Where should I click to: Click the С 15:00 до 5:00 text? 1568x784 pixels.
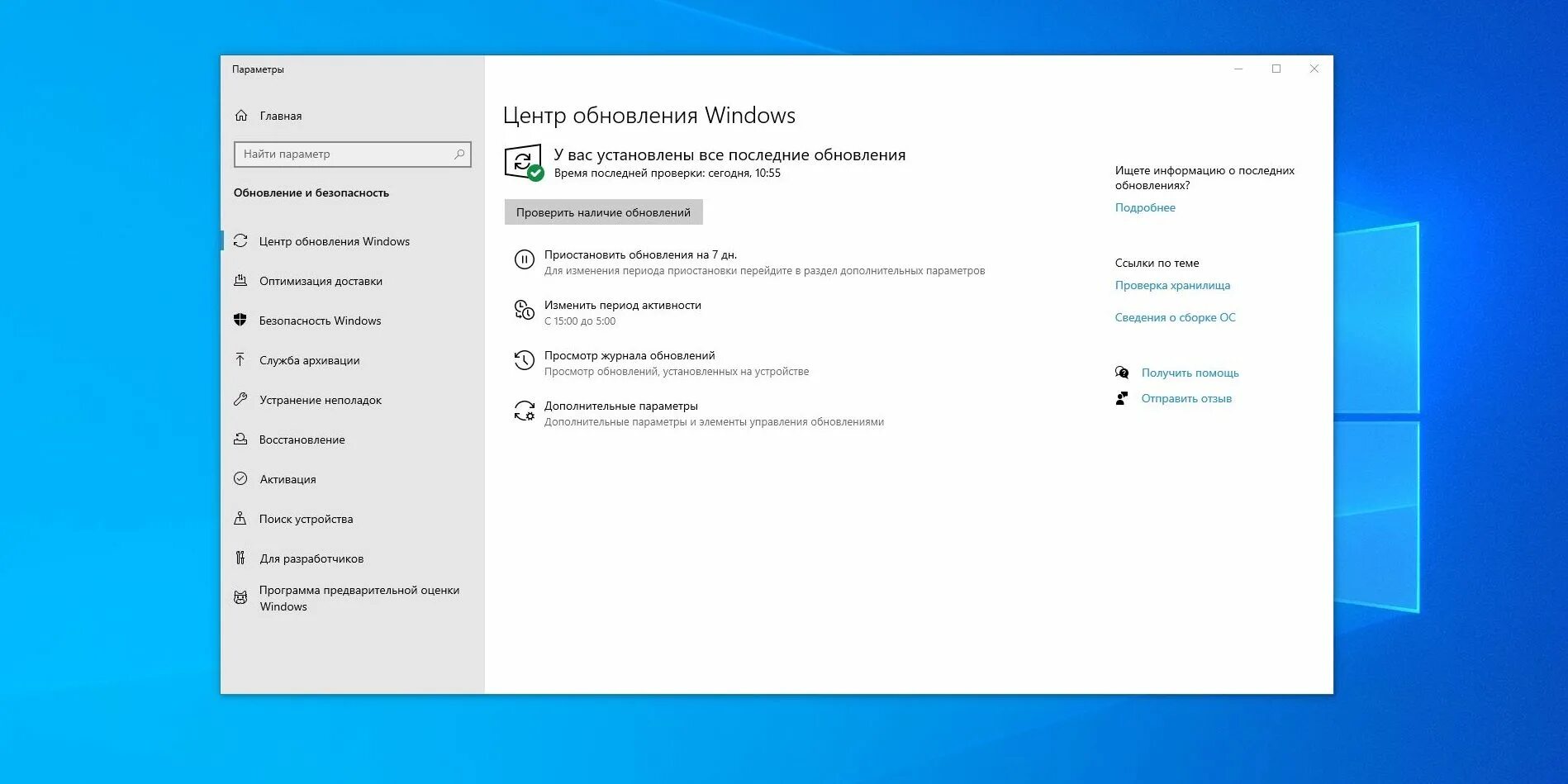579,321
